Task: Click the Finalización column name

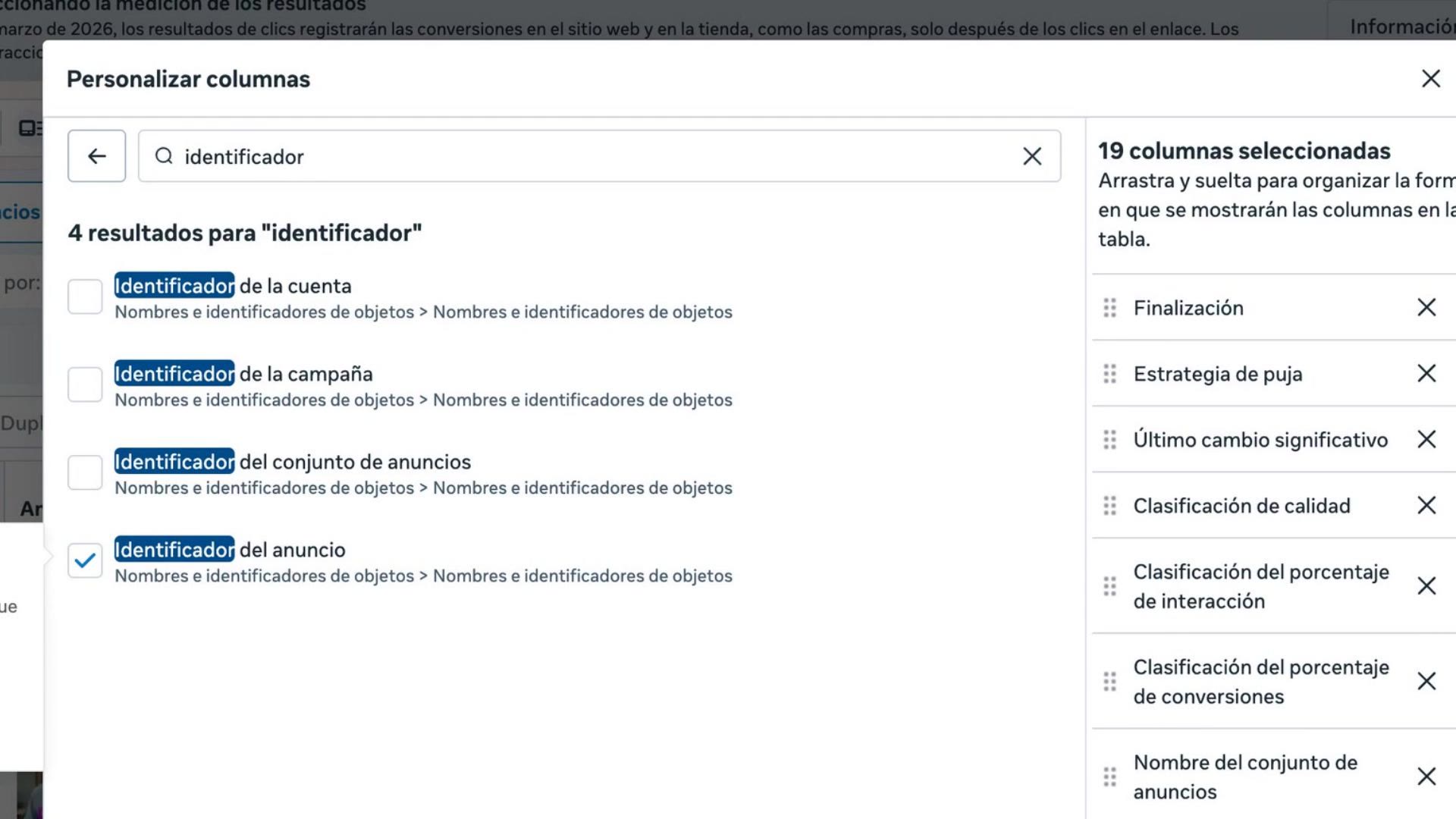Action: [1188, 308]
